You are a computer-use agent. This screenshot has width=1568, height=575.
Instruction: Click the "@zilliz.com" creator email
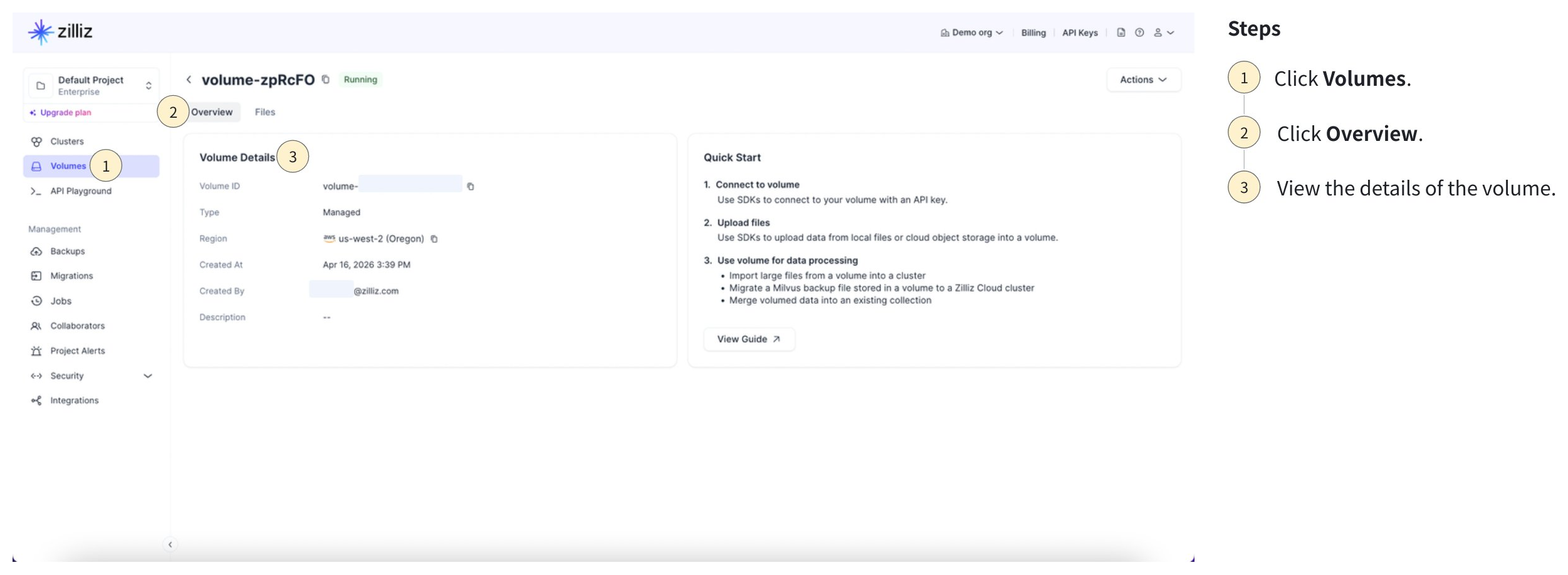[376, 291]
